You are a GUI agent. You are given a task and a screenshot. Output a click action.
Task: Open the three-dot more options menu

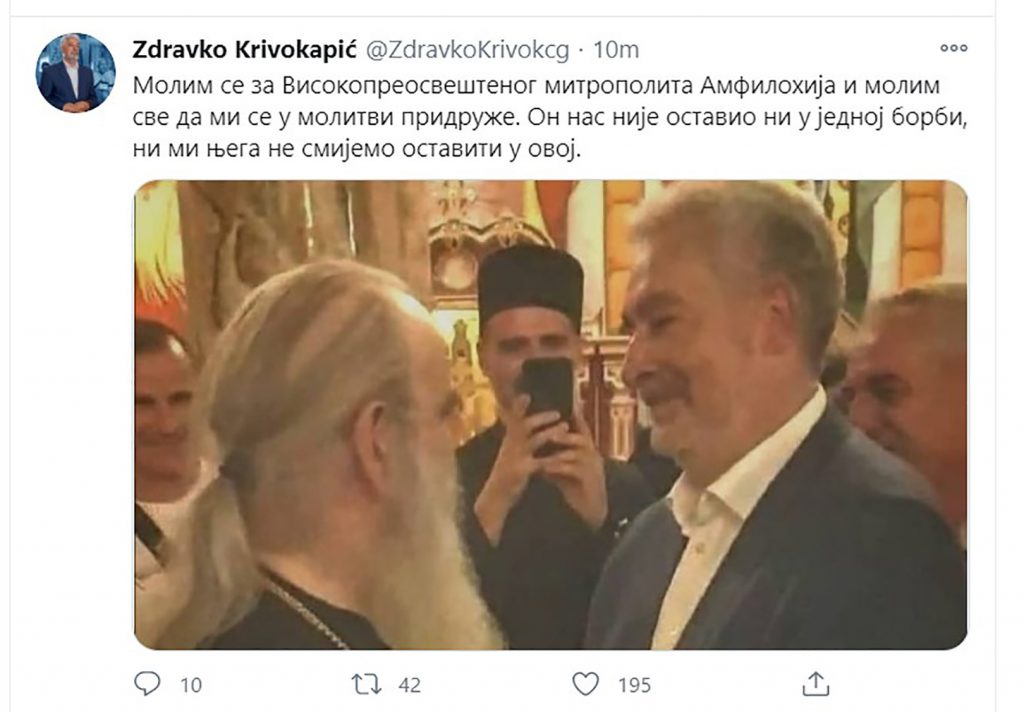953,48
